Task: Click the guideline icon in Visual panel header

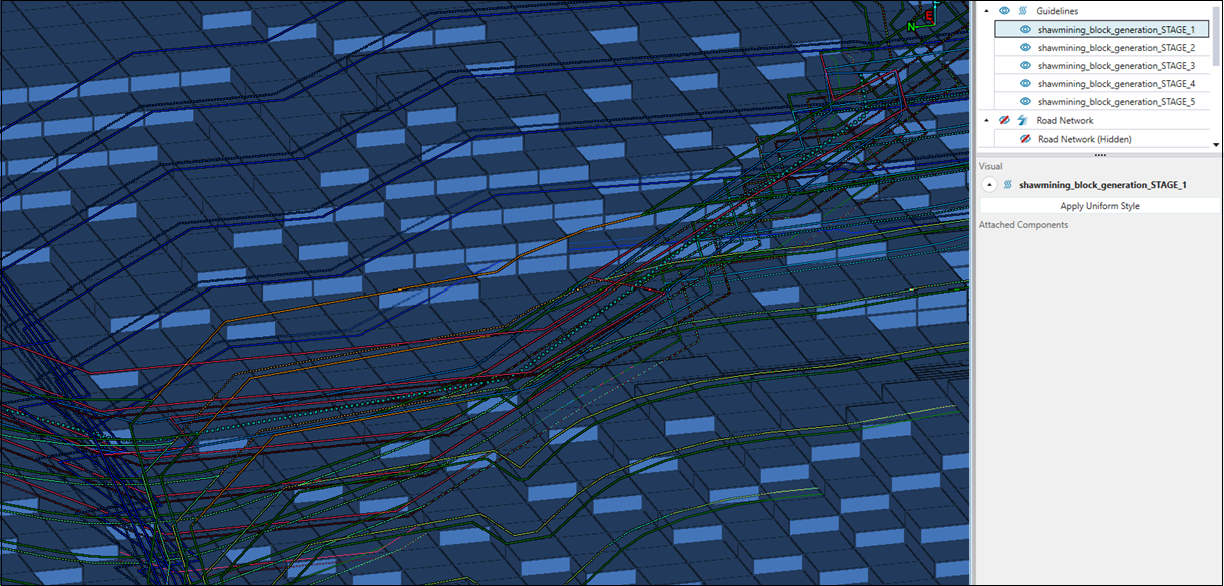Action: pos(1007,185)
